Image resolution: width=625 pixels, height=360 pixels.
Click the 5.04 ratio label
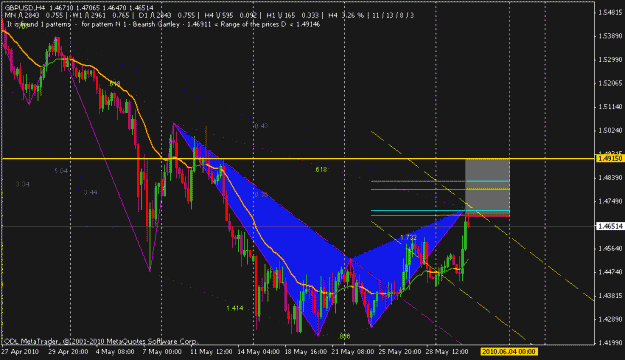point(61,171)
